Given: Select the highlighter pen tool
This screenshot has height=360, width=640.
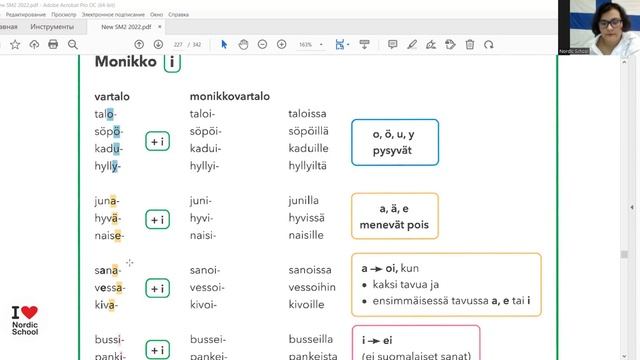Looking at the screenshot, I should [412, 44].
